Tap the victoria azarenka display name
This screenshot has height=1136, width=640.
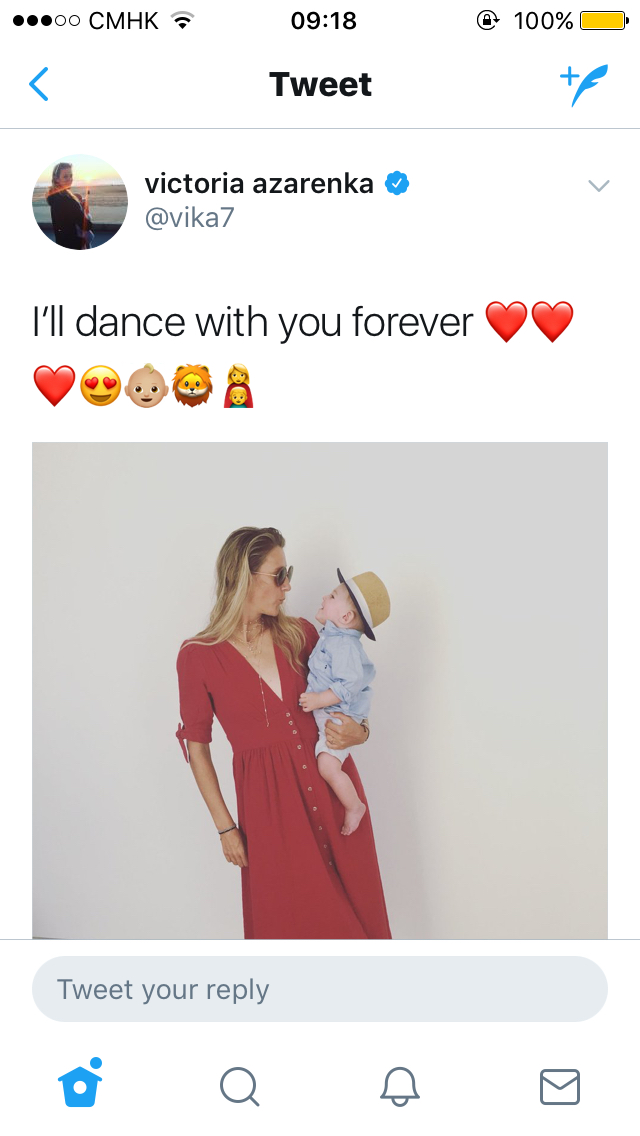259,183
